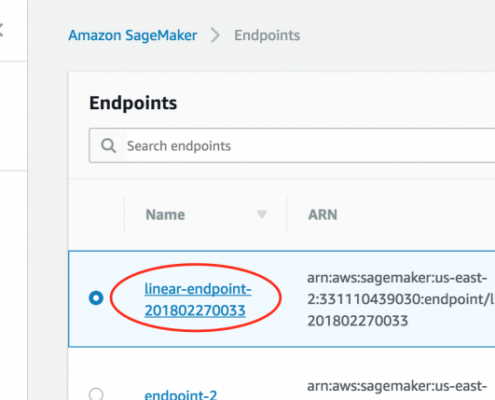495x400 pixels.
Task: Open the linear-endpoint-201802270033 link
Action: 198,299
